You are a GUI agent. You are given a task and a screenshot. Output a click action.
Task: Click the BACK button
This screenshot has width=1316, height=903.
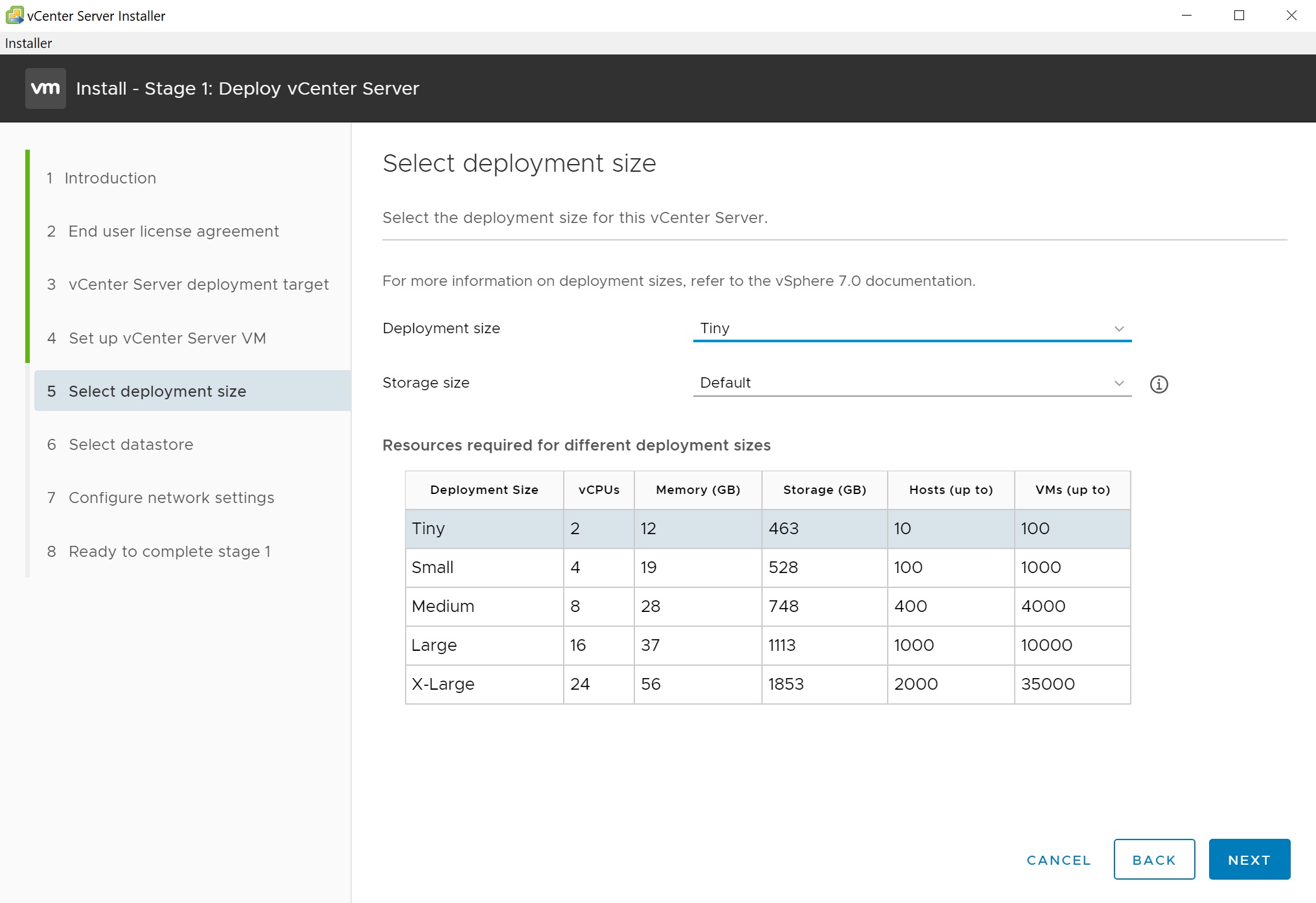pos(1154,860)
